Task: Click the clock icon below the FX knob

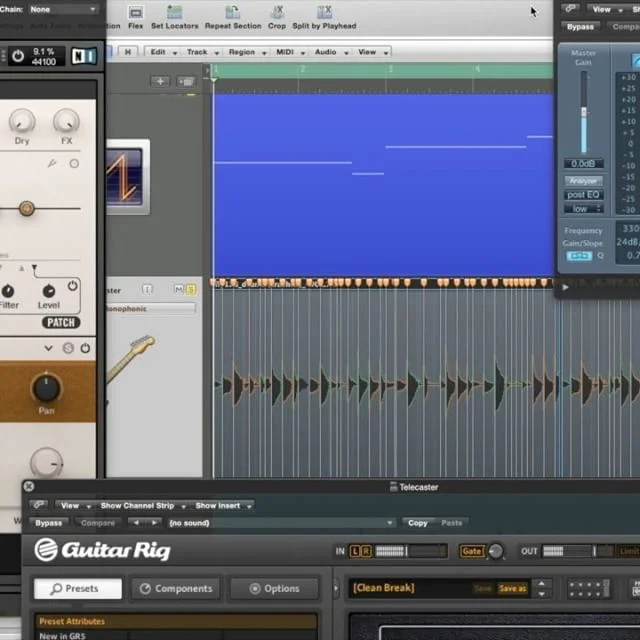Action: tap(74, 164)
